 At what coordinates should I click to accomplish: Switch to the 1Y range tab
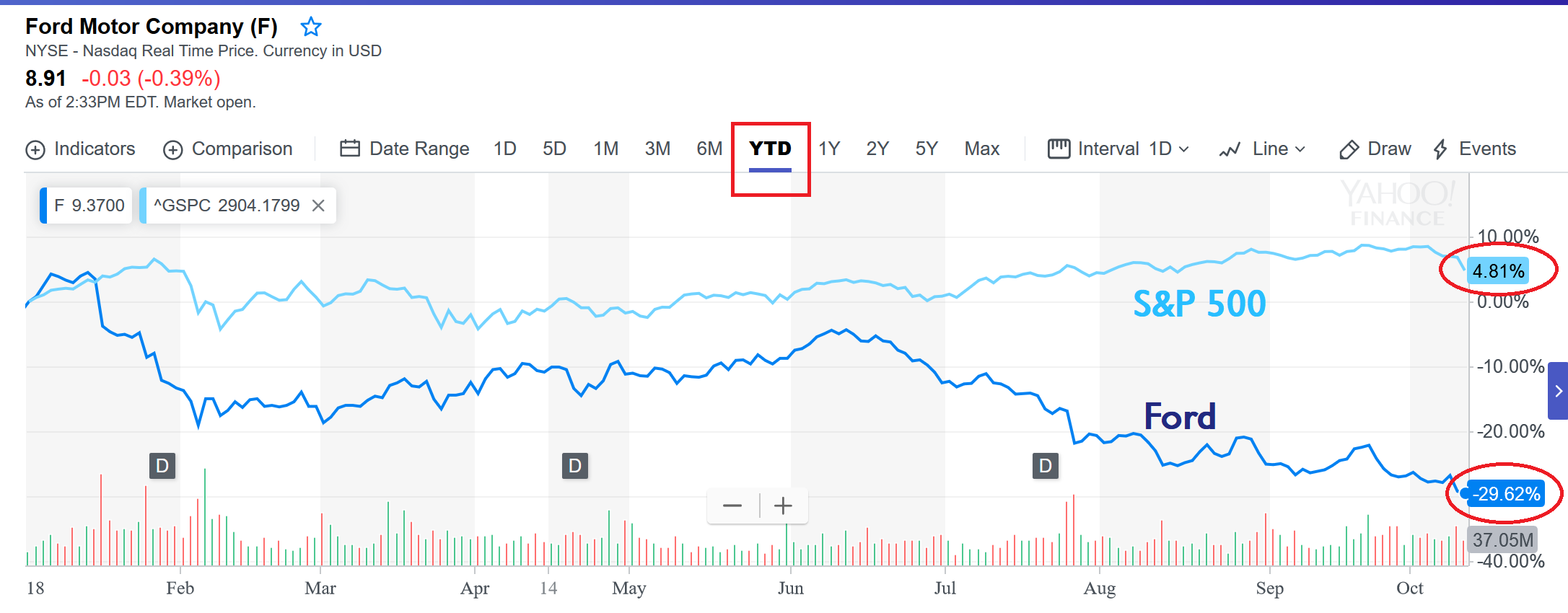(829, 149)
